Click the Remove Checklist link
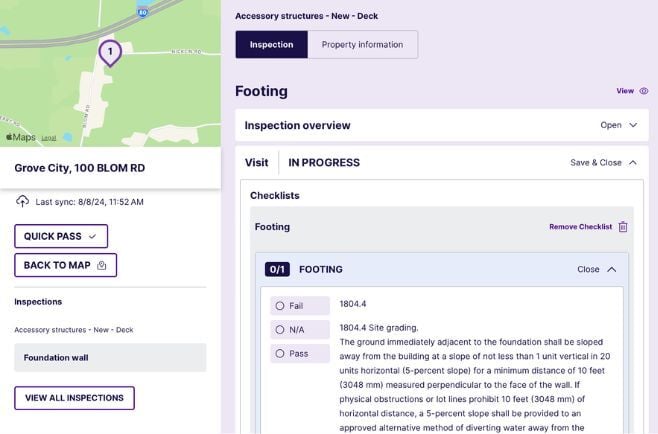The image size is (658, 434). pos(580,227)
